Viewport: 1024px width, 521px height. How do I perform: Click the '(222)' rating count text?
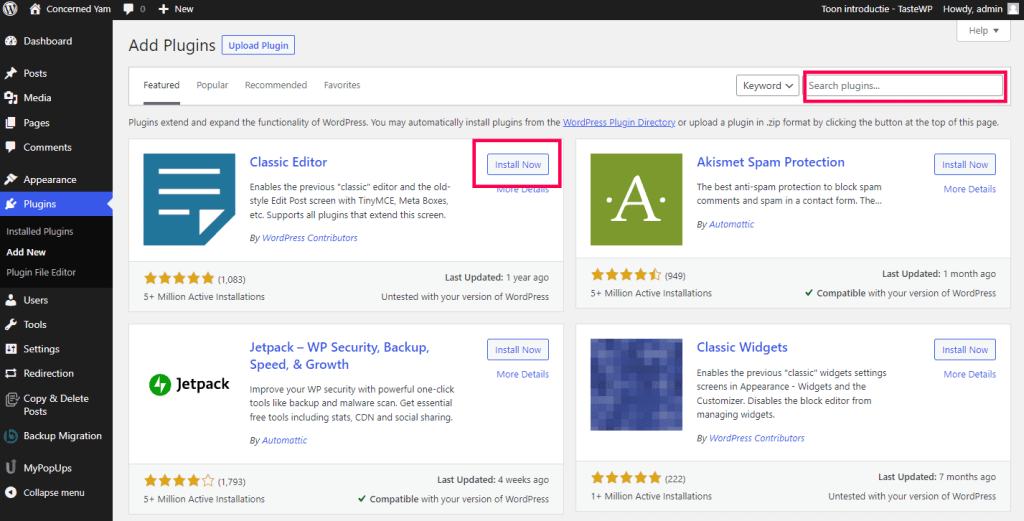coord(675,479)
